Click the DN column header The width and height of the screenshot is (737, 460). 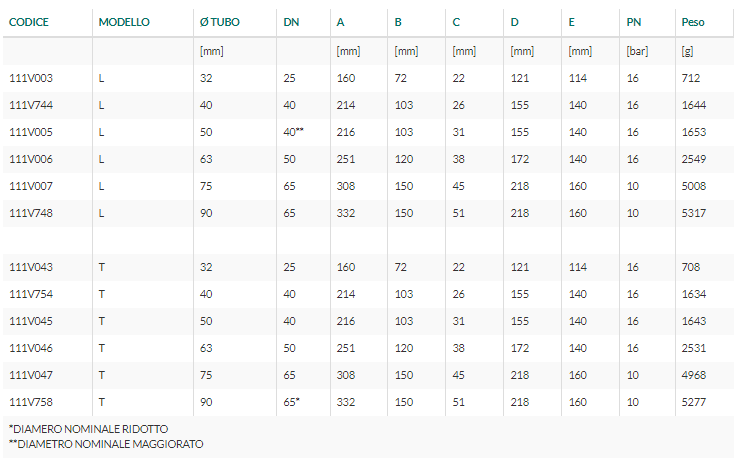(291, 22)
